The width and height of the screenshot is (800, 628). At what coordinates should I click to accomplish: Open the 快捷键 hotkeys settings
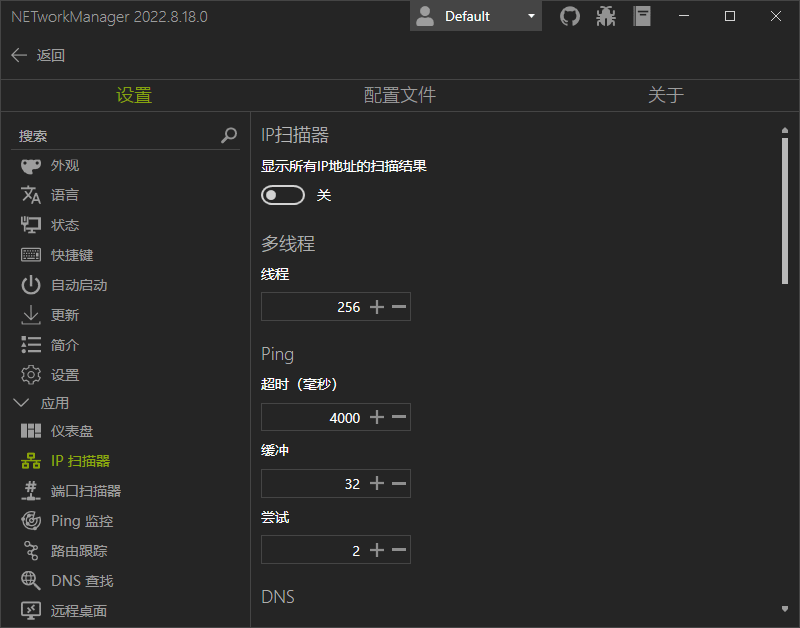(x=57, y=255)
